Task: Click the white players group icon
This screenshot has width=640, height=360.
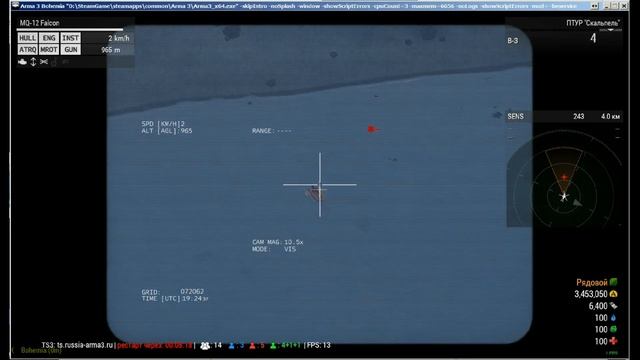Action: [205, 346]
